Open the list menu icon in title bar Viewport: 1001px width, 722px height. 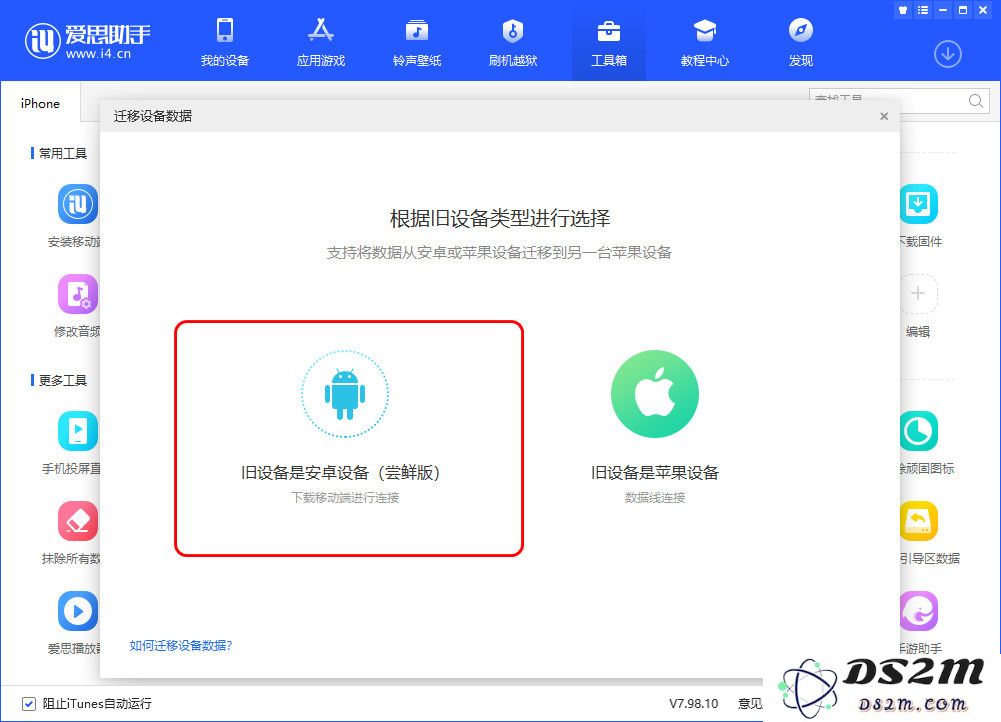922,10
